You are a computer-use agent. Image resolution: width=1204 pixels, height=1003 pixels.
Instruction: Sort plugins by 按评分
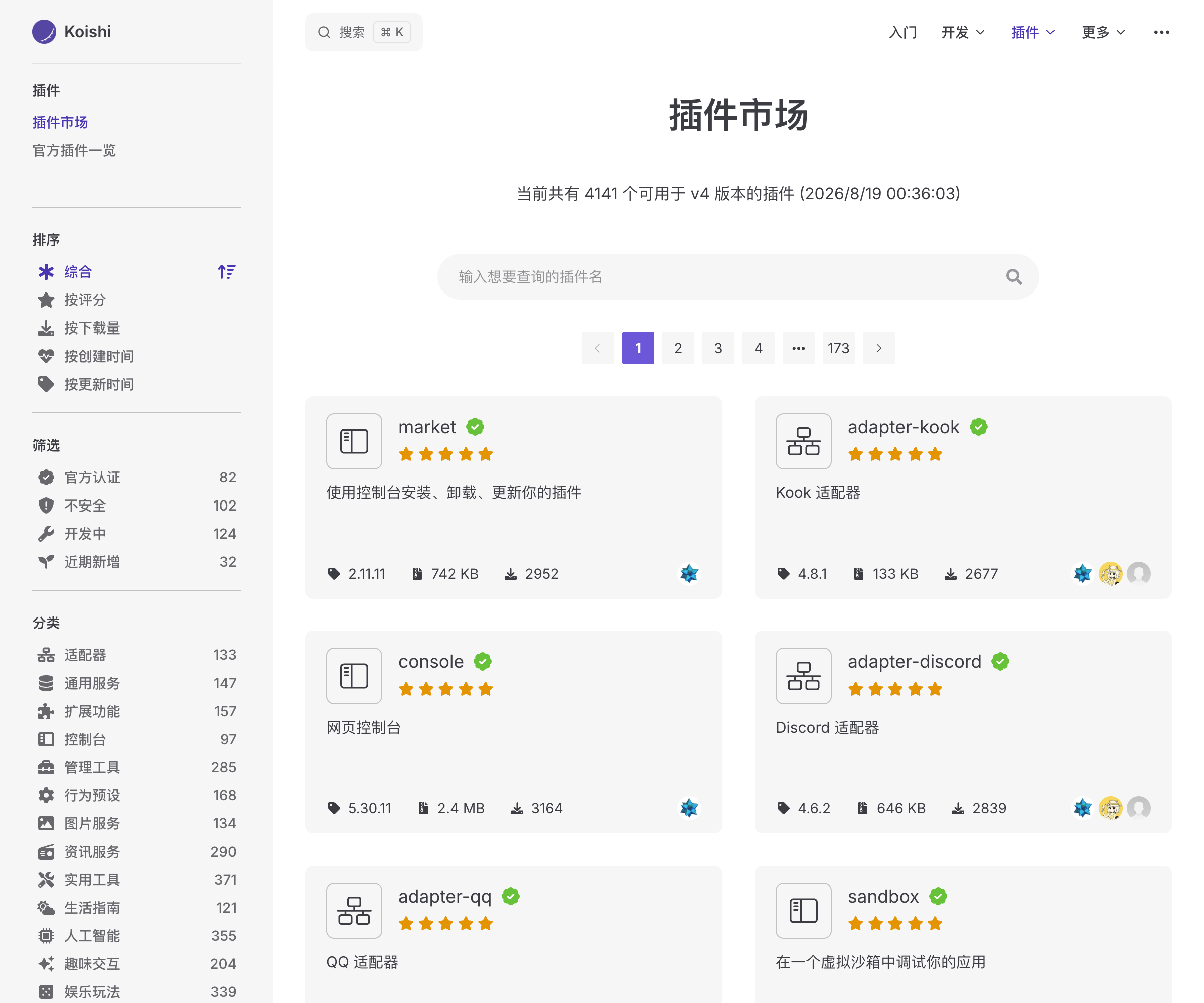click(136, 300)
